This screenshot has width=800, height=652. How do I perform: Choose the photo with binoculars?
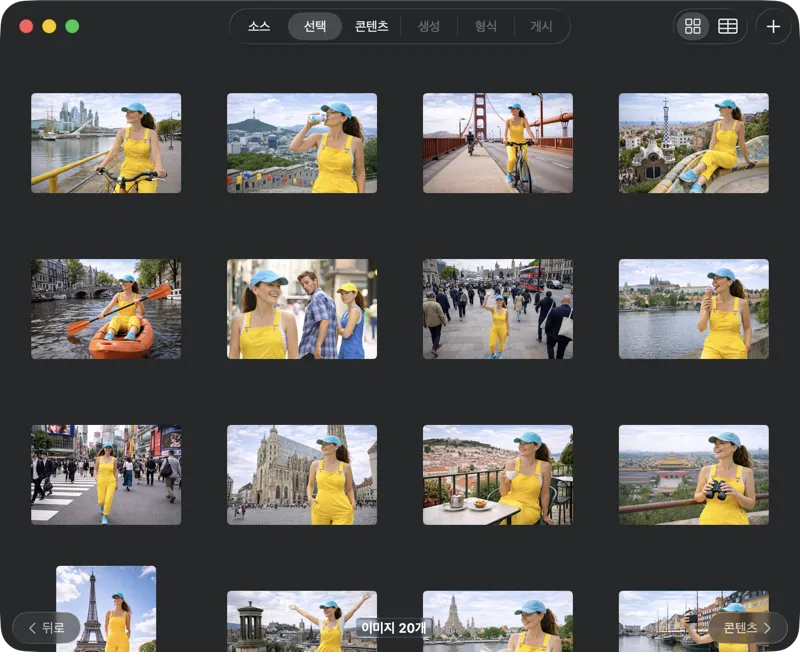(693, 475)
